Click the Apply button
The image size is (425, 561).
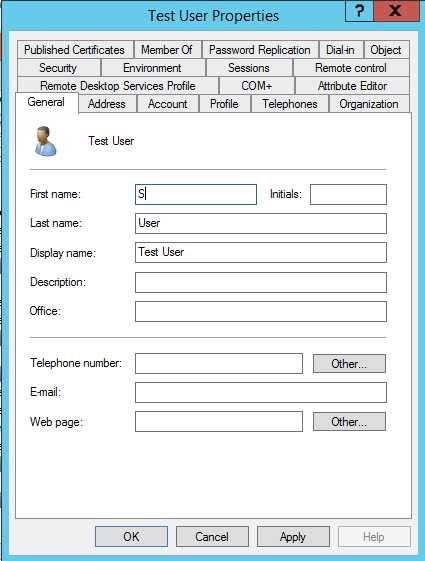(293, 536)
